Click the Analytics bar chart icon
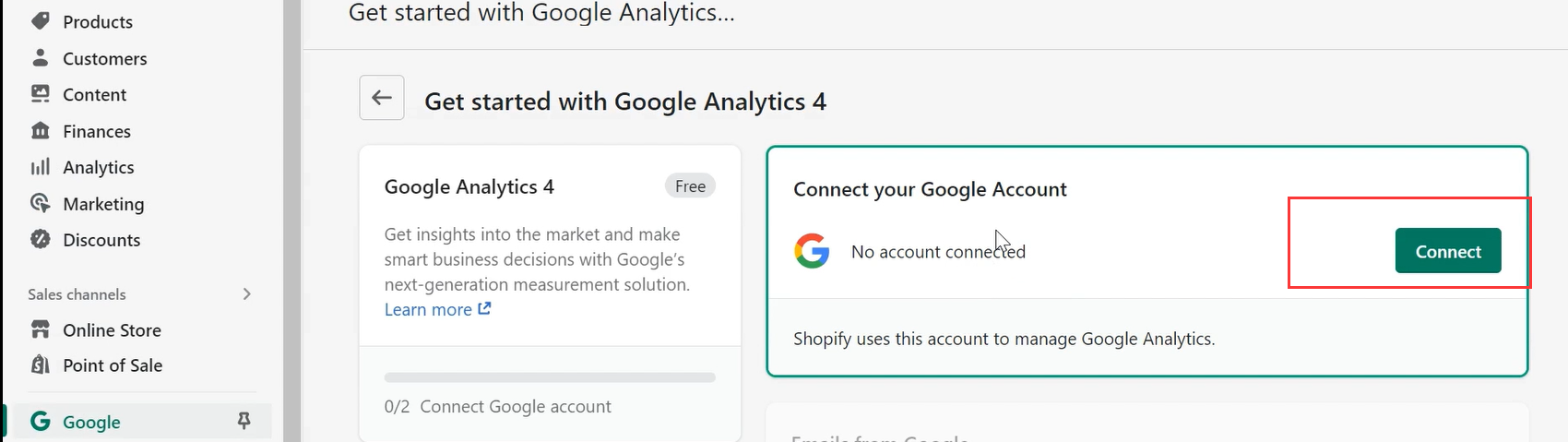 click(41, 167)
